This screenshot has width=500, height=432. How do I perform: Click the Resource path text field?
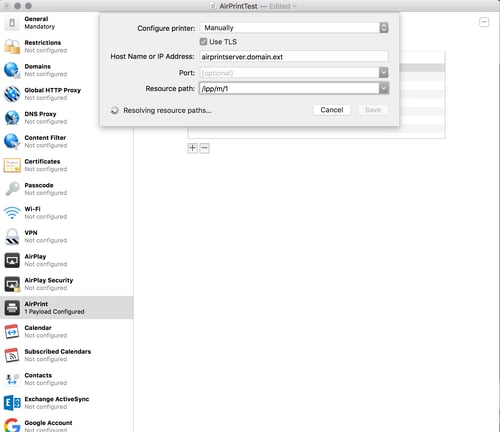(x=289, y=88)
